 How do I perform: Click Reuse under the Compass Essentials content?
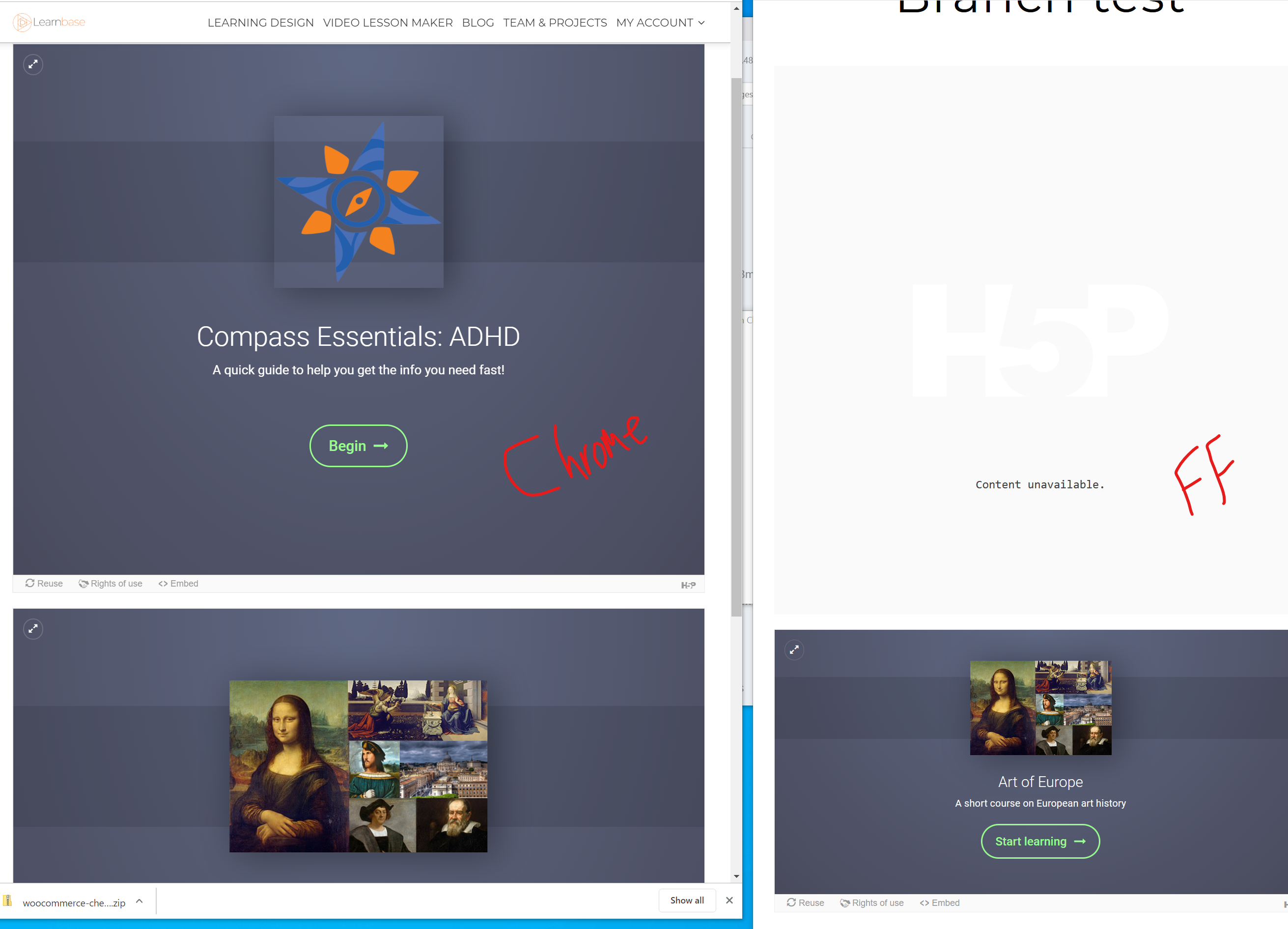[x=44, y=583]
